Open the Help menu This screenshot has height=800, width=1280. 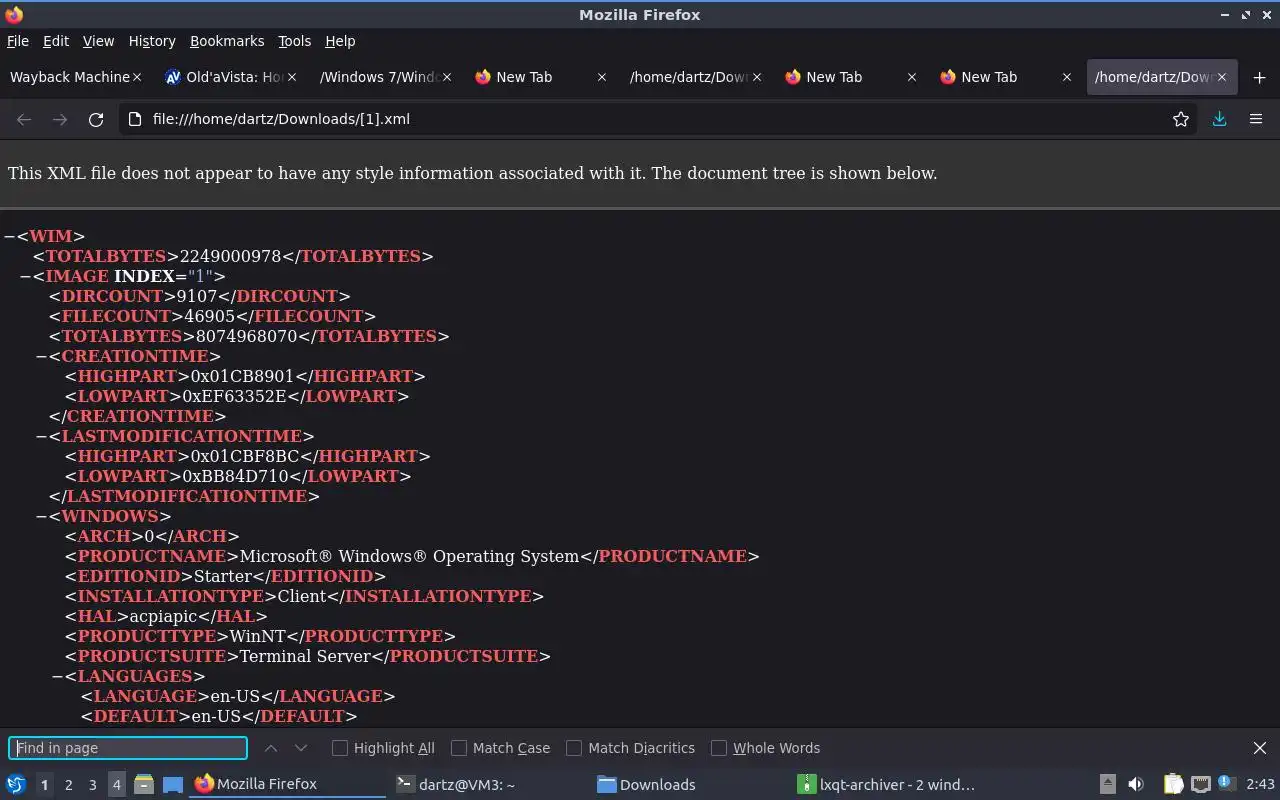click(x=340, y=41)
